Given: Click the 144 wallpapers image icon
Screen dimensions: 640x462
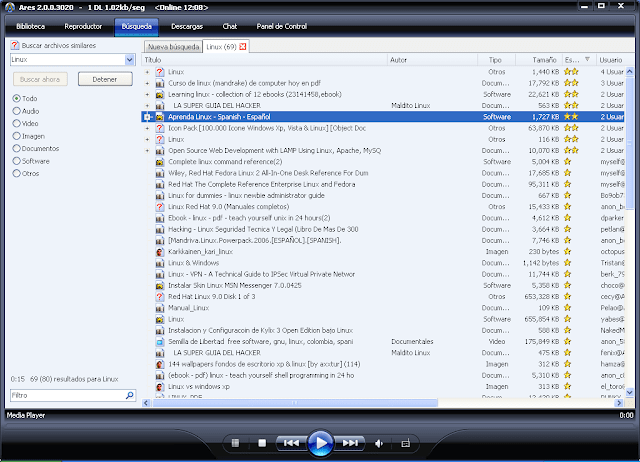Looking at the screenshot, I should click(x=160, y=364).
